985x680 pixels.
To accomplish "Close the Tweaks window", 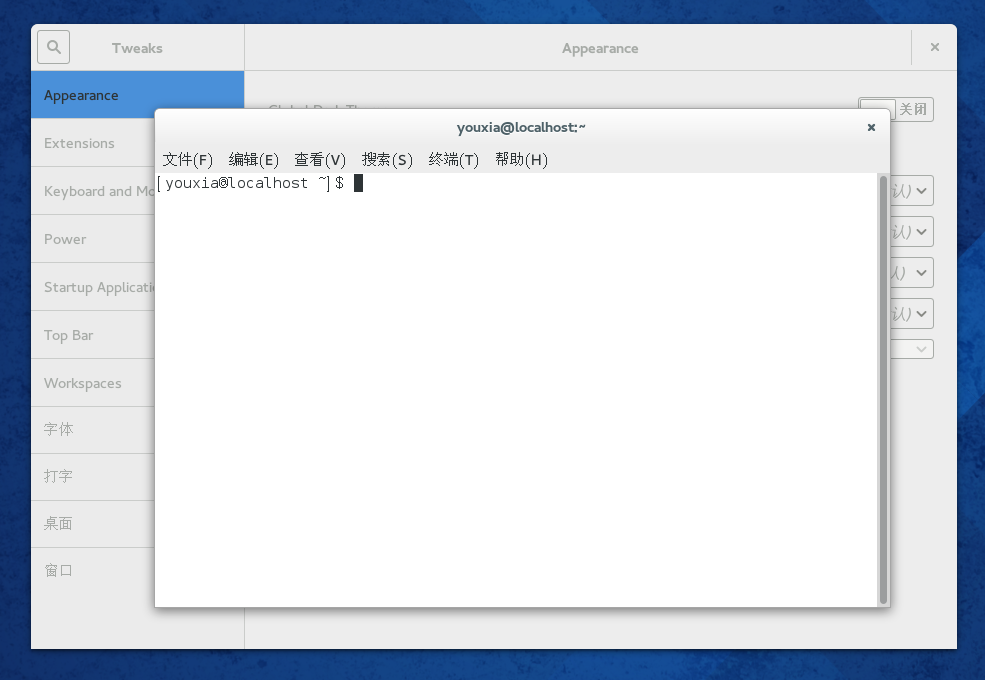I will point(935,47).
